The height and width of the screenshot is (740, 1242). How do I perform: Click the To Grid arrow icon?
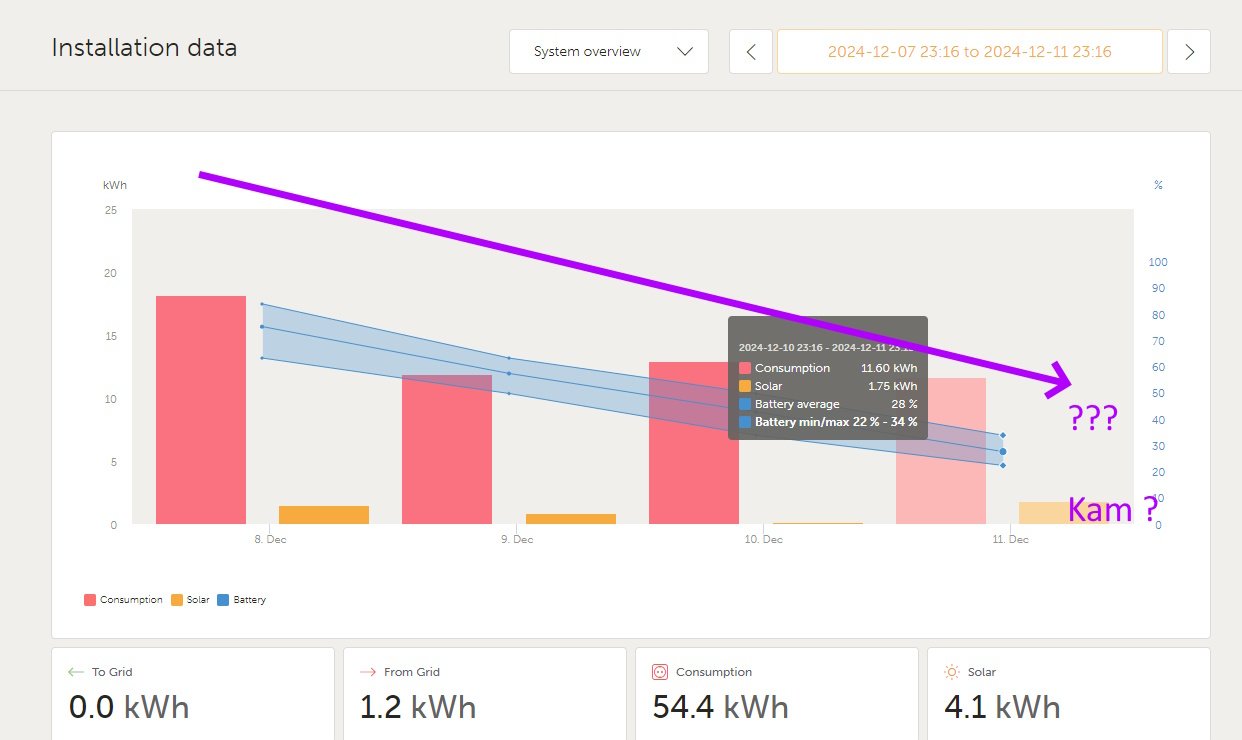tap(75, 672)
